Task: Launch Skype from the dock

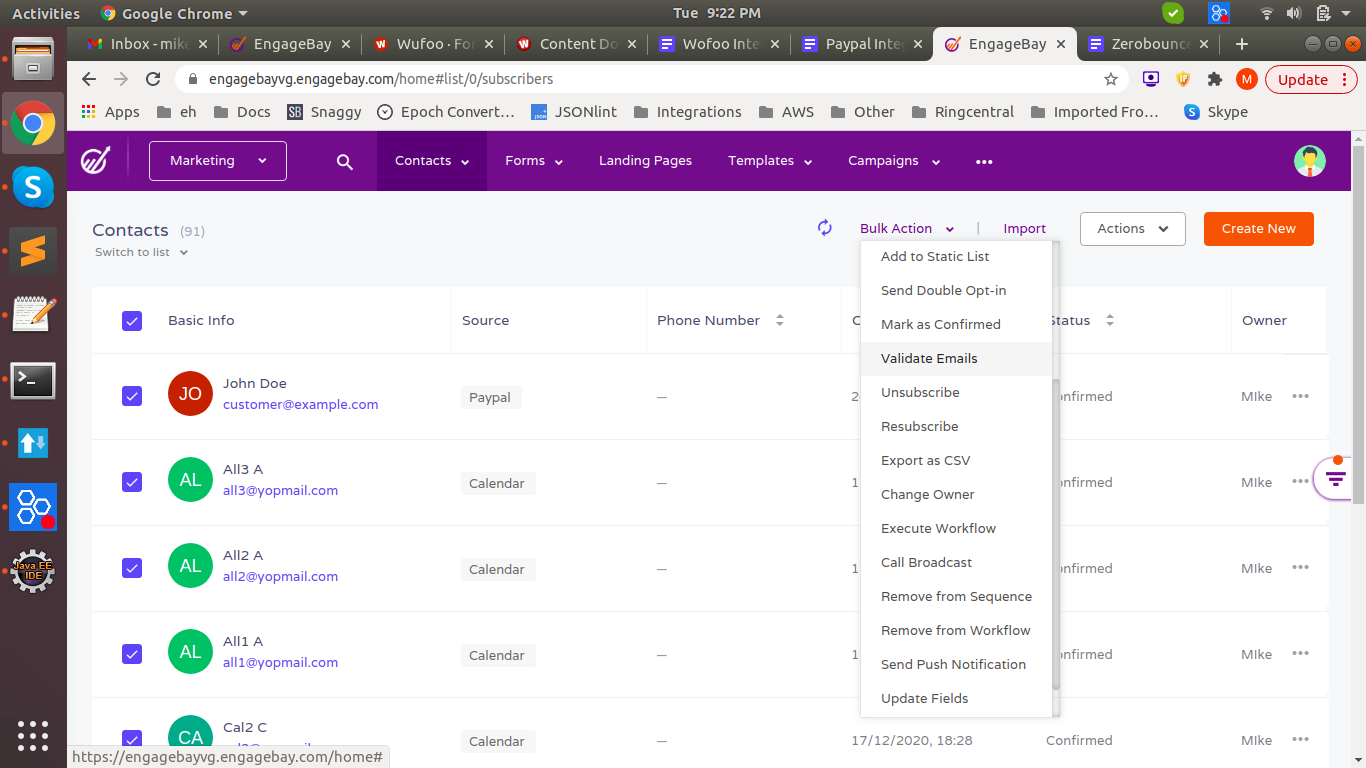Action: pos(33,187)
